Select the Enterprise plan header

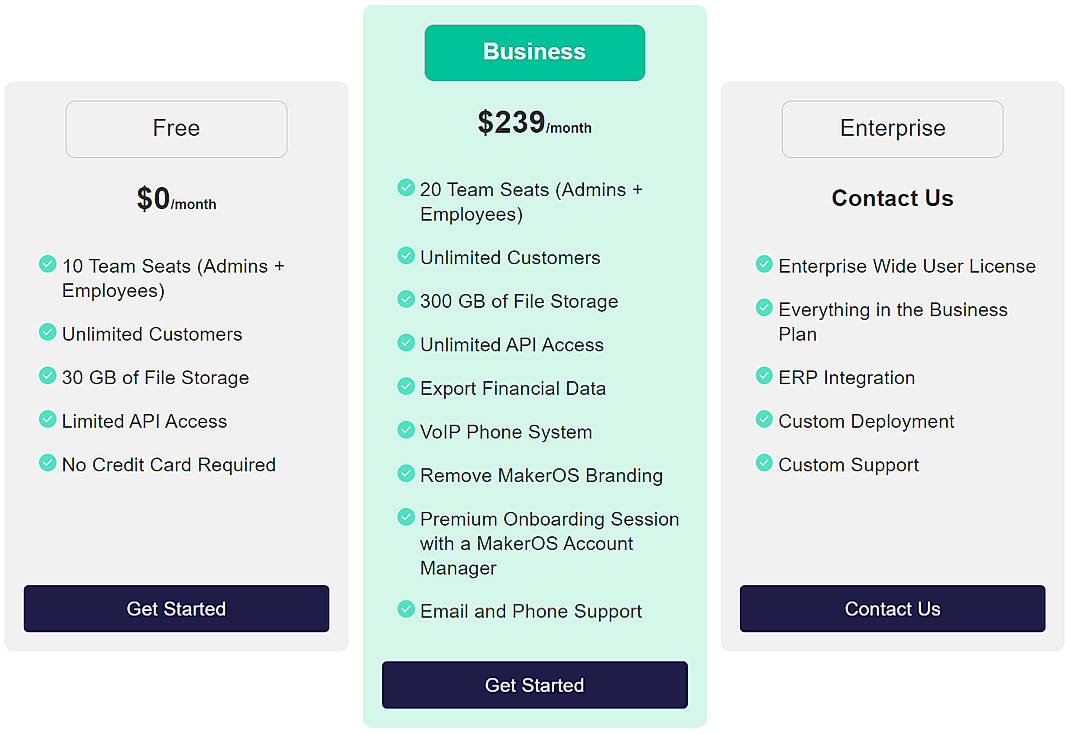pos(892,128)
